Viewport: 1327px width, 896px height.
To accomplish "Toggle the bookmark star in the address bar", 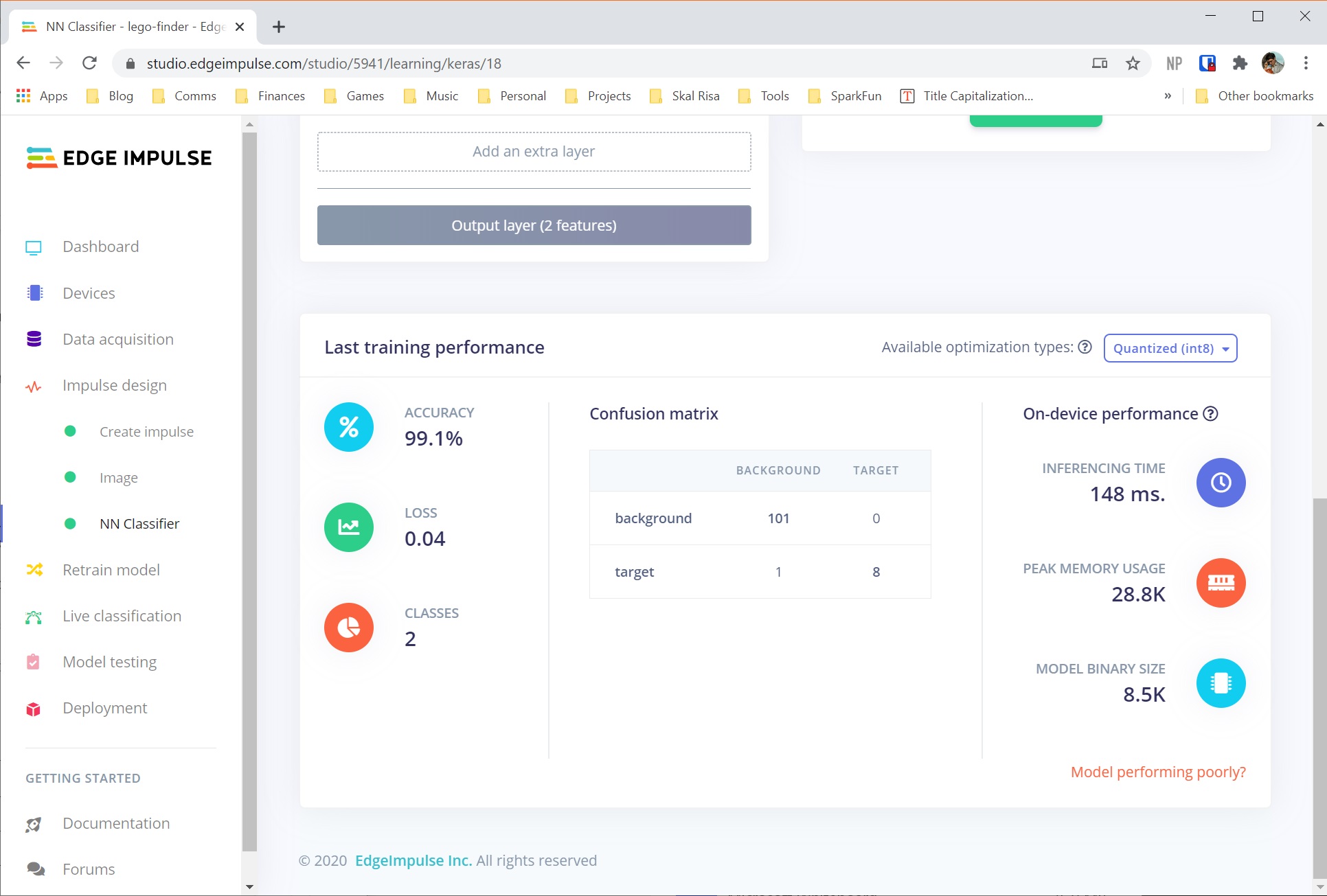I will [1133, 63].
